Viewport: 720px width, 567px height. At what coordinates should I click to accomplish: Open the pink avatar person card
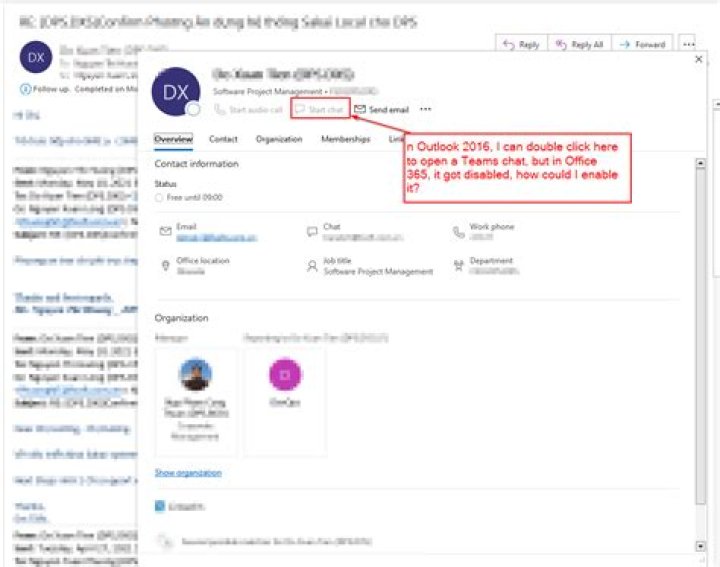[x=285, y=401]
